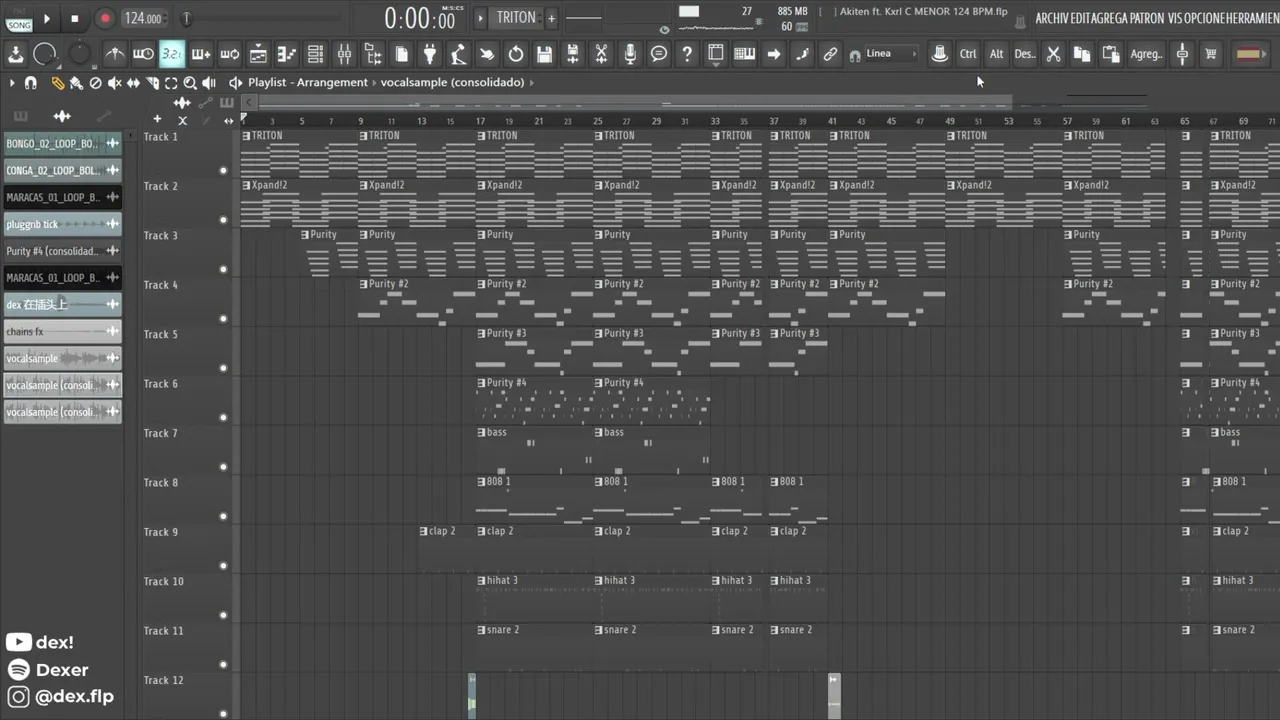Open pattern options arrow left of TRITON
1280x720 pixels.
point(480,18)
